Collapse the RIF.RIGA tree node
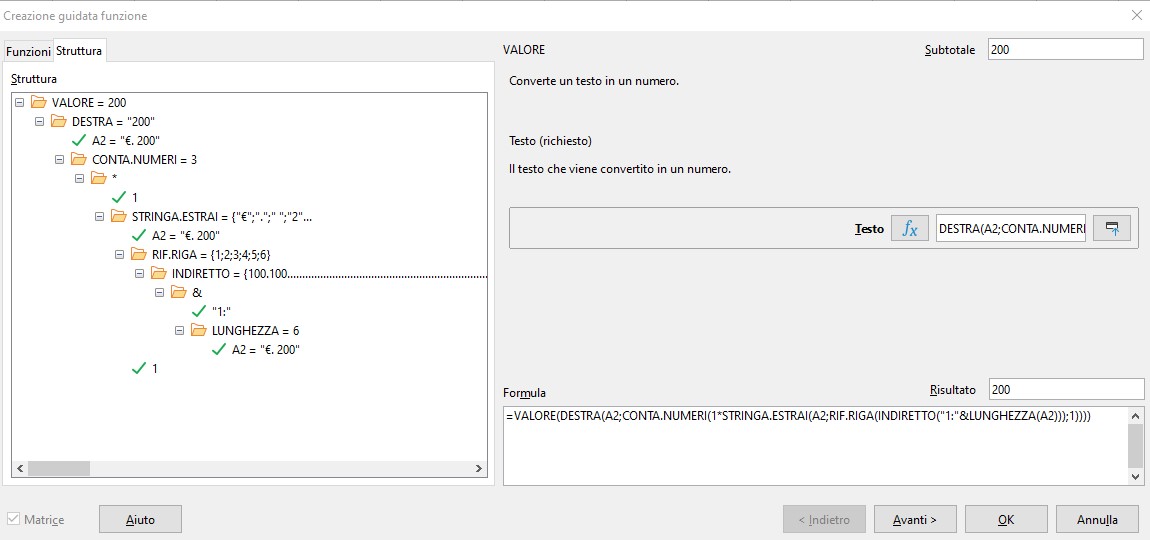 (120, 254)
